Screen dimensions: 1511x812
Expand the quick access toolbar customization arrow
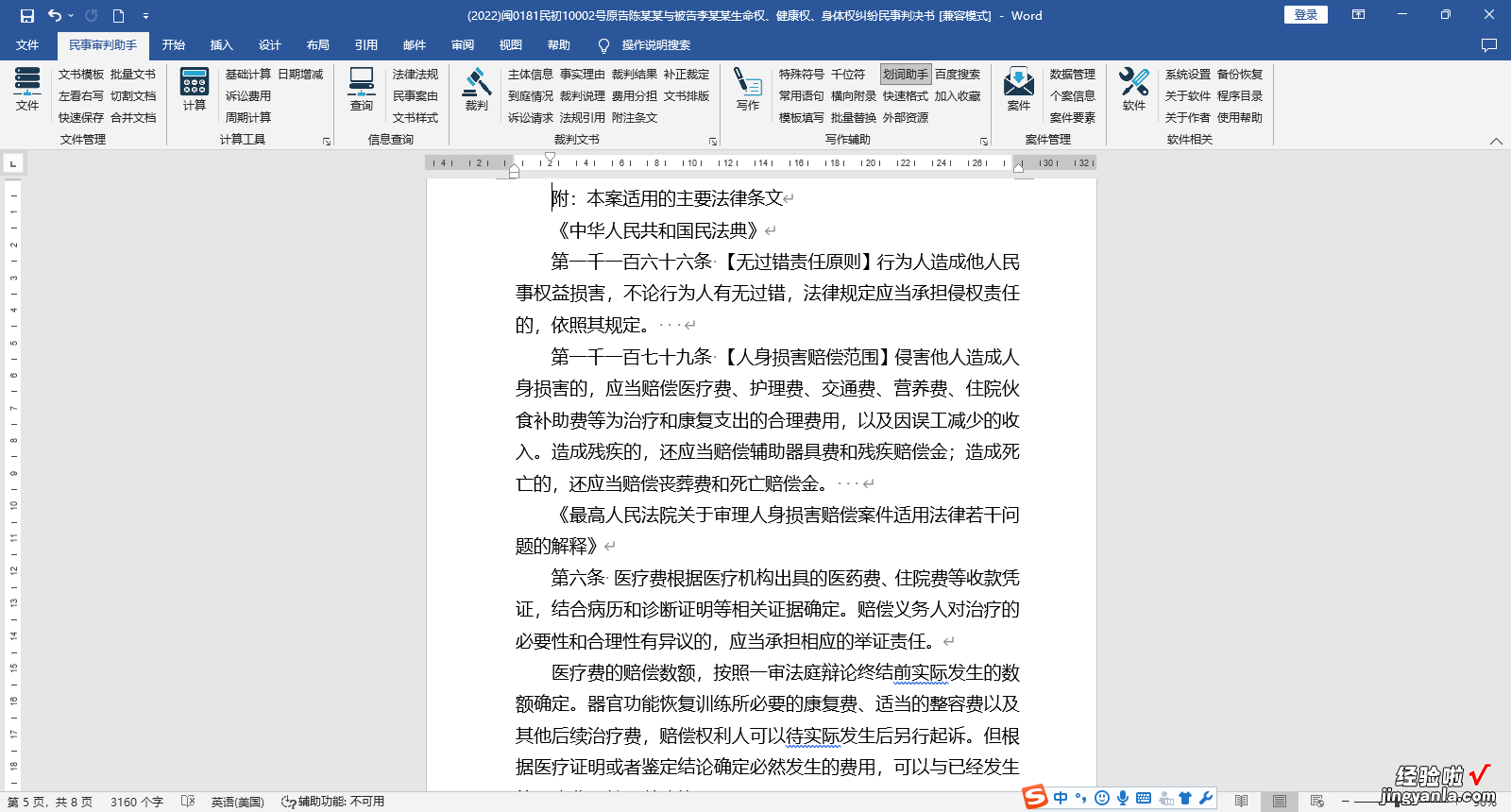(x=145, y=15)
